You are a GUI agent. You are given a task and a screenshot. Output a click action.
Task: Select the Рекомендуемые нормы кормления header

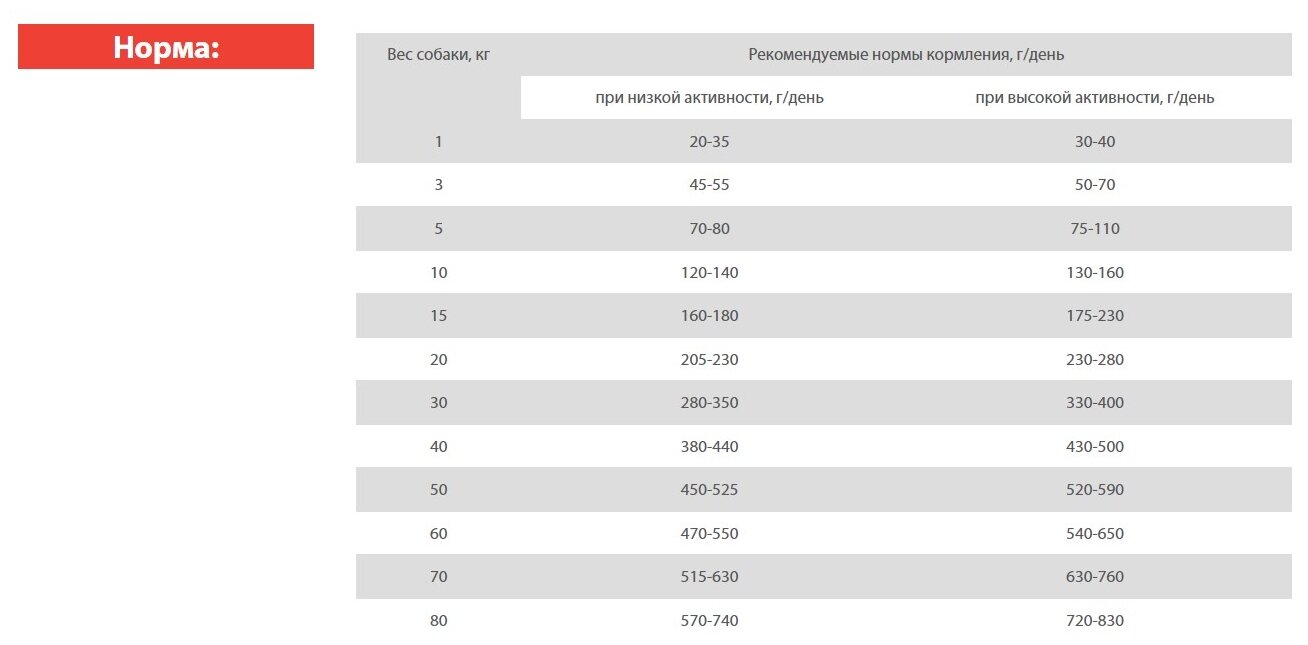point(906,55)
